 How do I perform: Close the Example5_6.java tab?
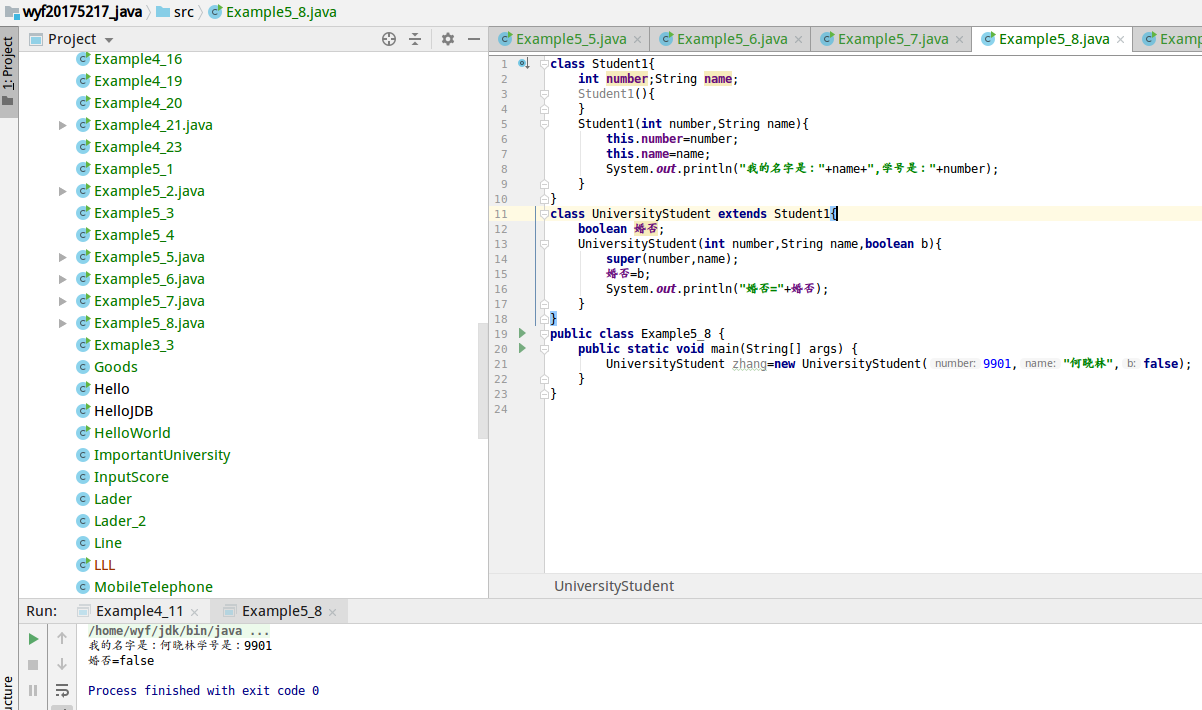[799, 40]
